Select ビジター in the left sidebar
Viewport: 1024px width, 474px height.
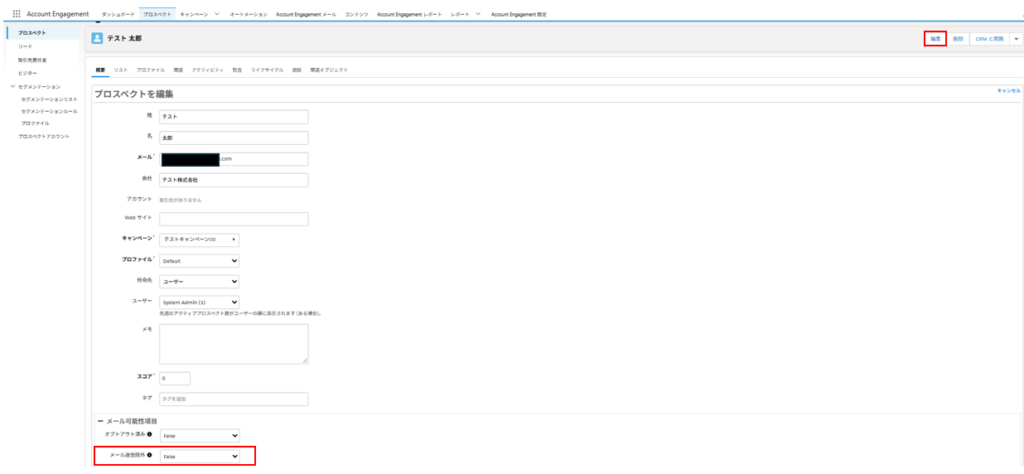tap(27, 73)
